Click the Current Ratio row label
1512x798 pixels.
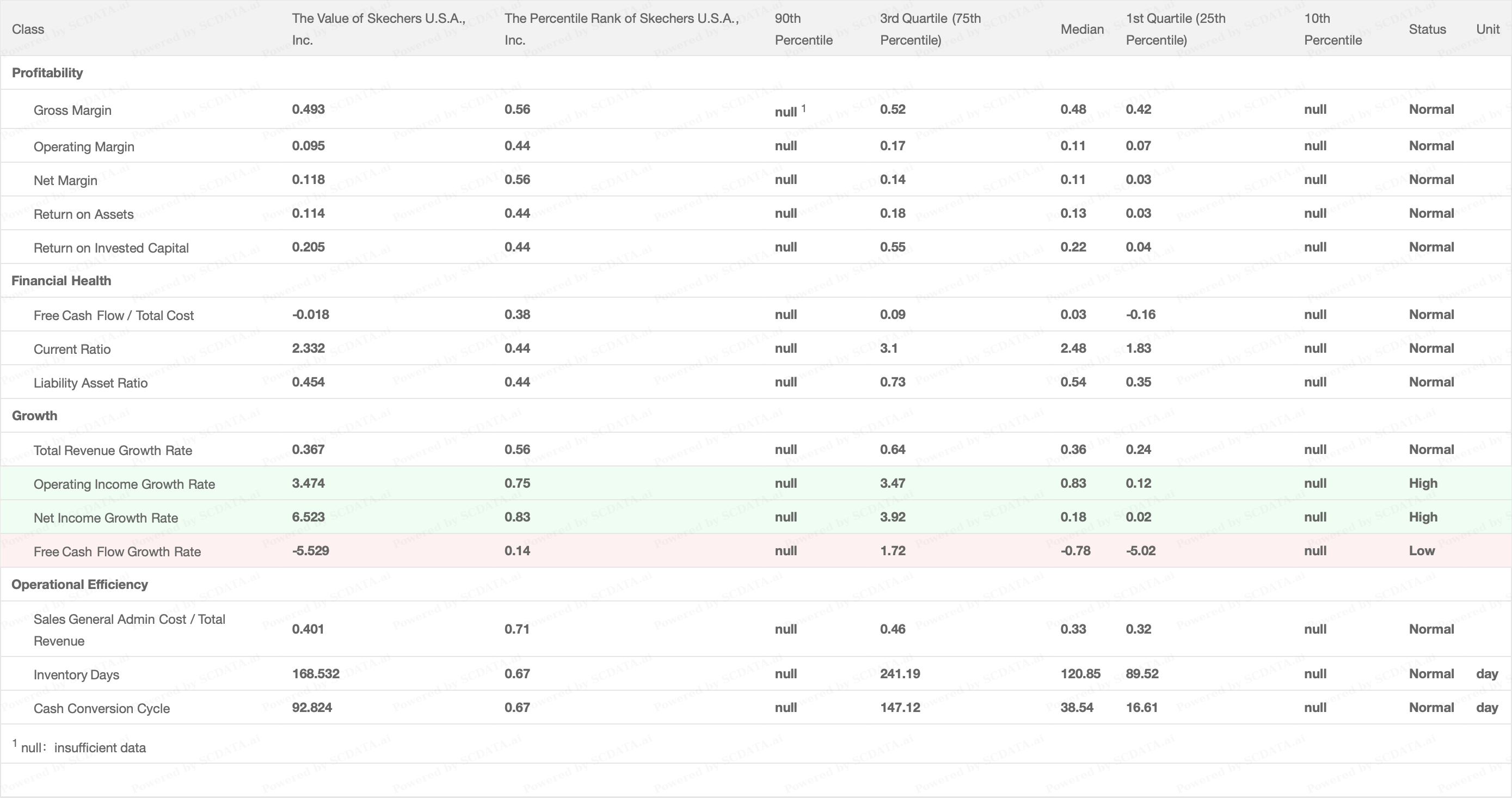72,349
